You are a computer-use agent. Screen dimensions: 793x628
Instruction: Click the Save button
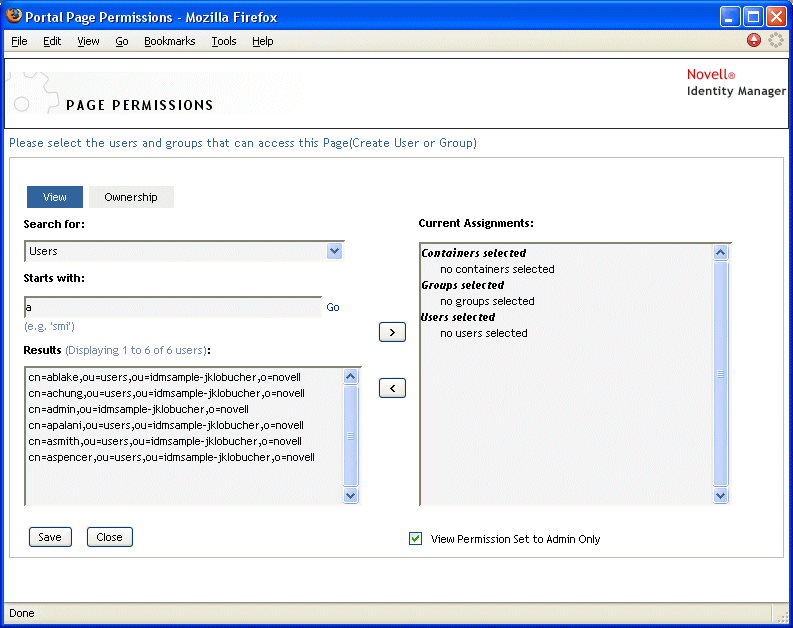(50, 537)
